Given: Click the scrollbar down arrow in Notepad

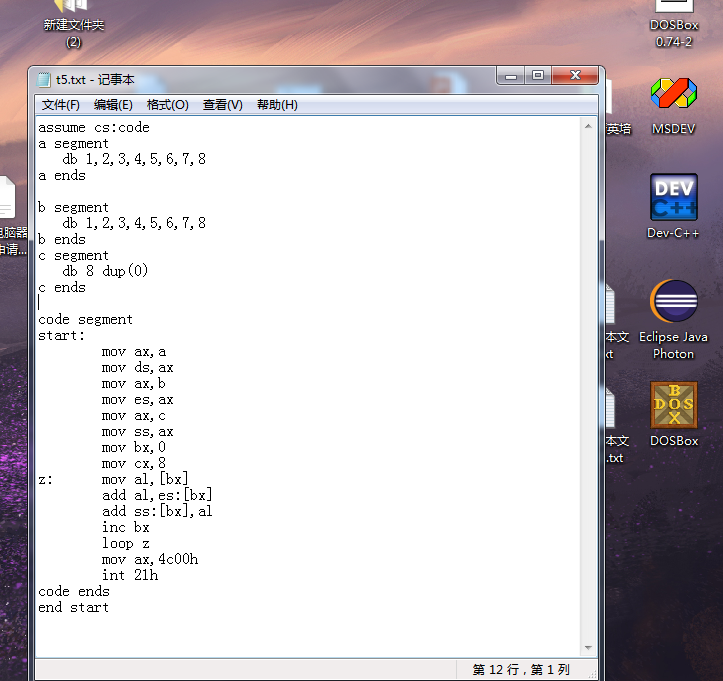Looking at the screenshot, I should (588, 648).
